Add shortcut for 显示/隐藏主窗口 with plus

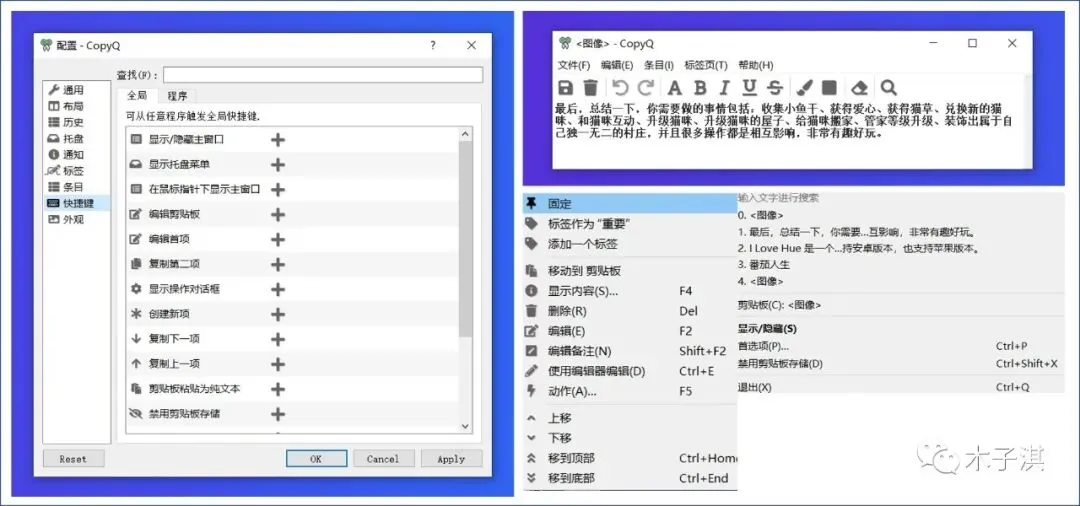[278, 140]
